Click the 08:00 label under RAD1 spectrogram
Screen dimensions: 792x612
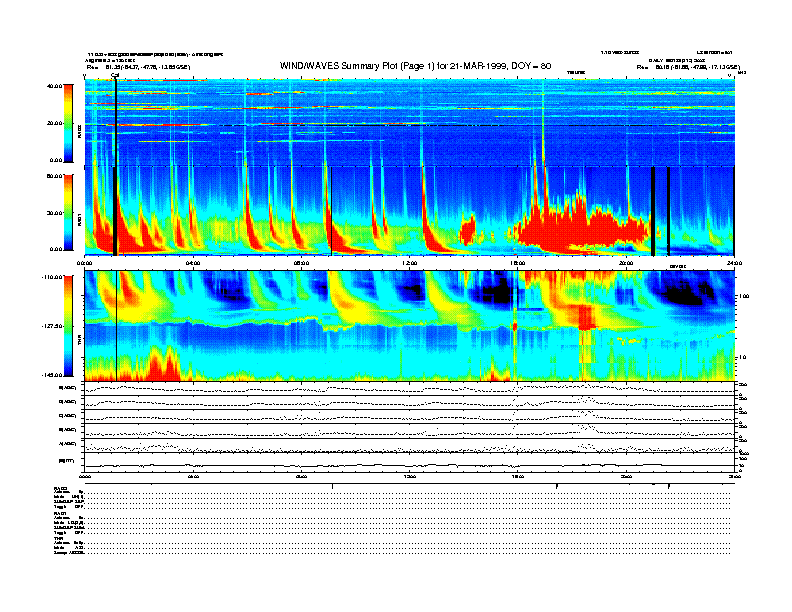tap(301, 263)
